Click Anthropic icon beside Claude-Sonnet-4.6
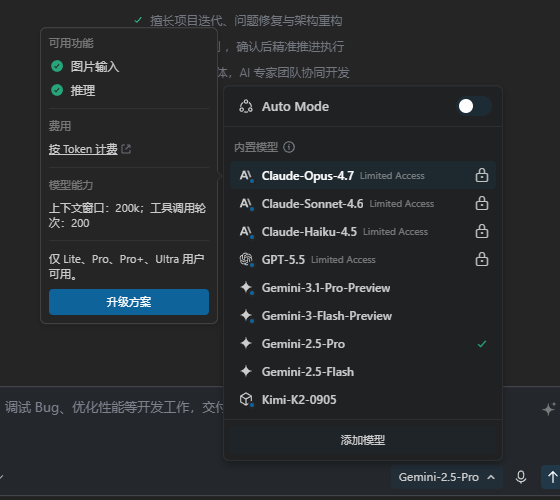This screenshot has width=560, height=500. tap(246, 204)
